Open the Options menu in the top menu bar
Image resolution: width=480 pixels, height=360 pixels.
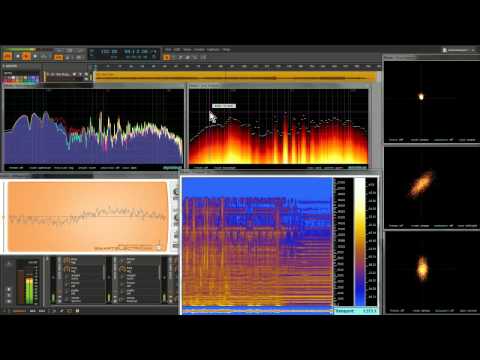pos(213,50)
